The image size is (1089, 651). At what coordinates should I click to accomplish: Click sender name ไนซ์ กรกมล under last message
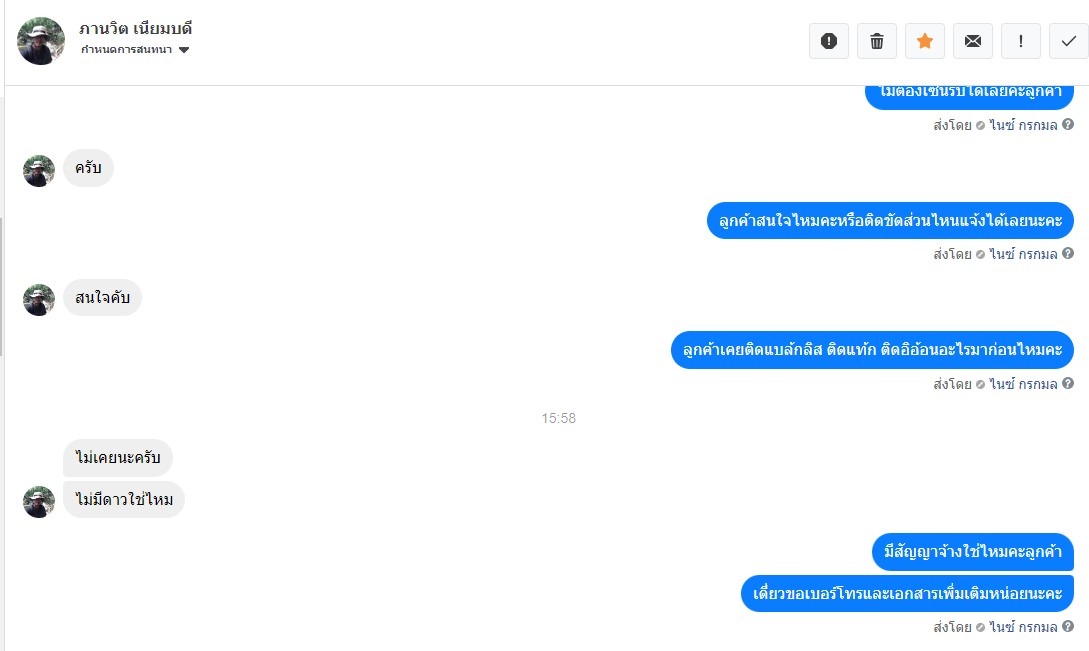[x=1023, y=627]
